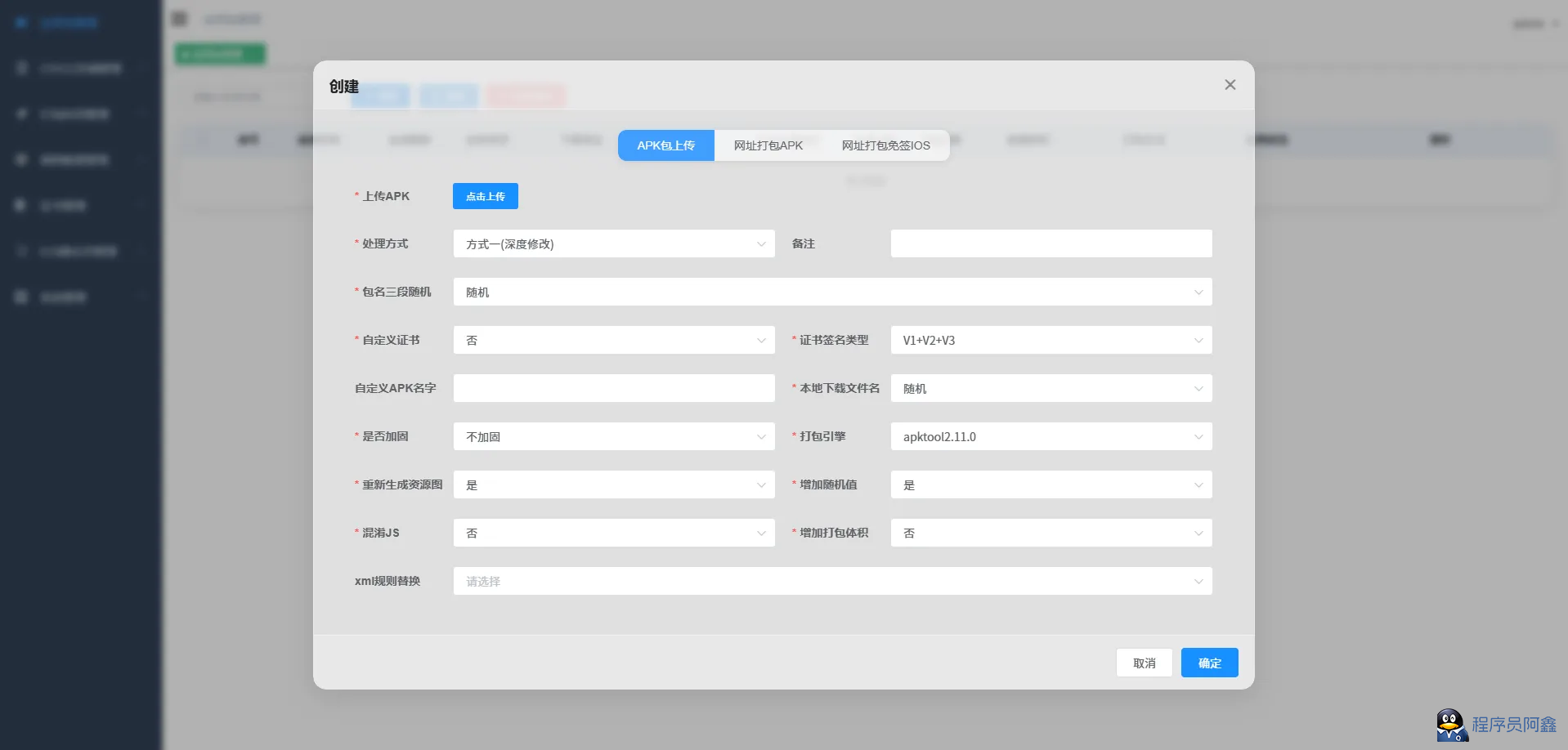
Task: Click the 自定义APK名字 text field
Action: (x=613, y=388)
